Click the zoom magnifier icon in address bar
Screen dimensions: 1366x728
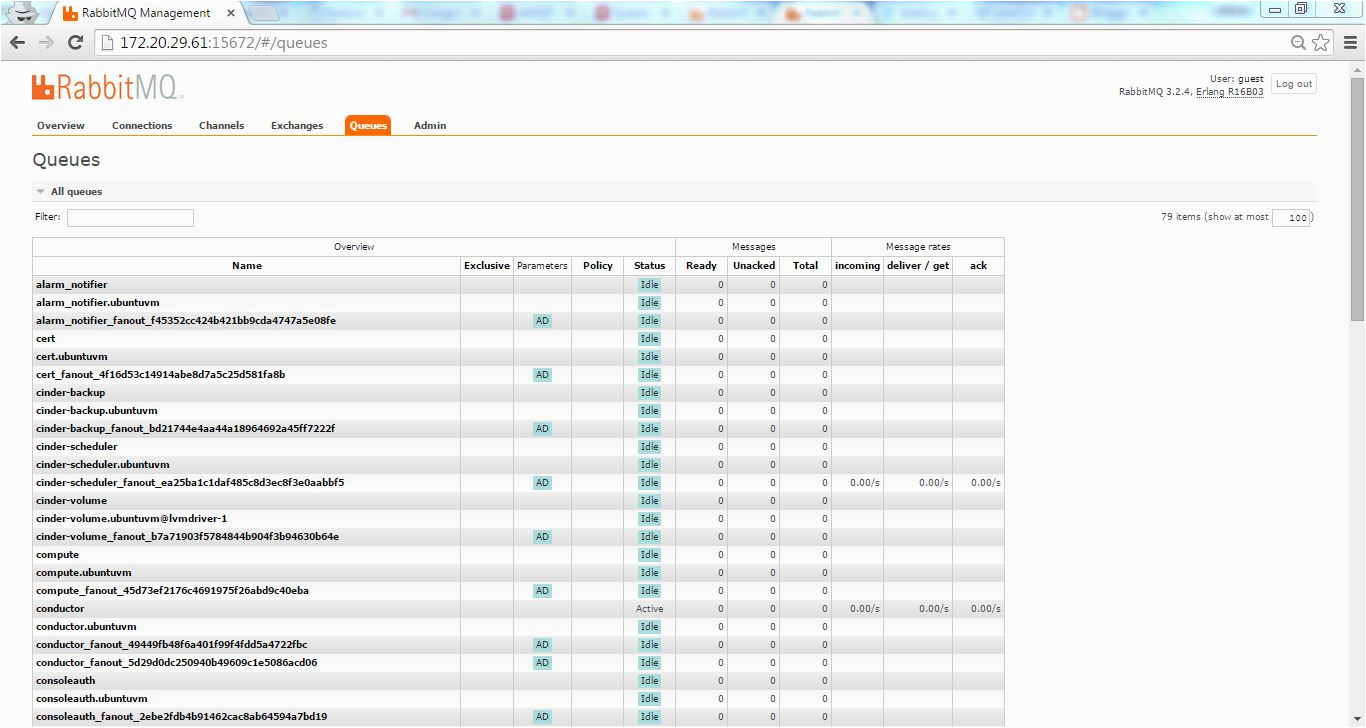1298,42
